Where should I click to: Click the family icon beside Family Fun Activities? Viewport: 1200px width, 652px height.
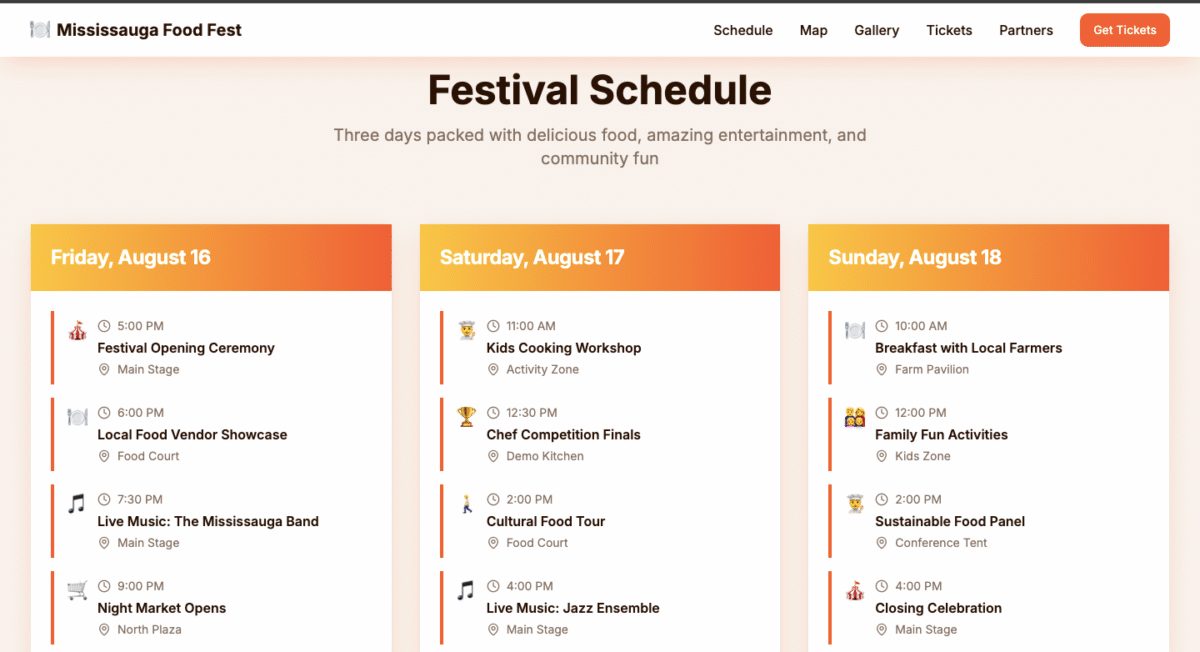coord(855,417)
